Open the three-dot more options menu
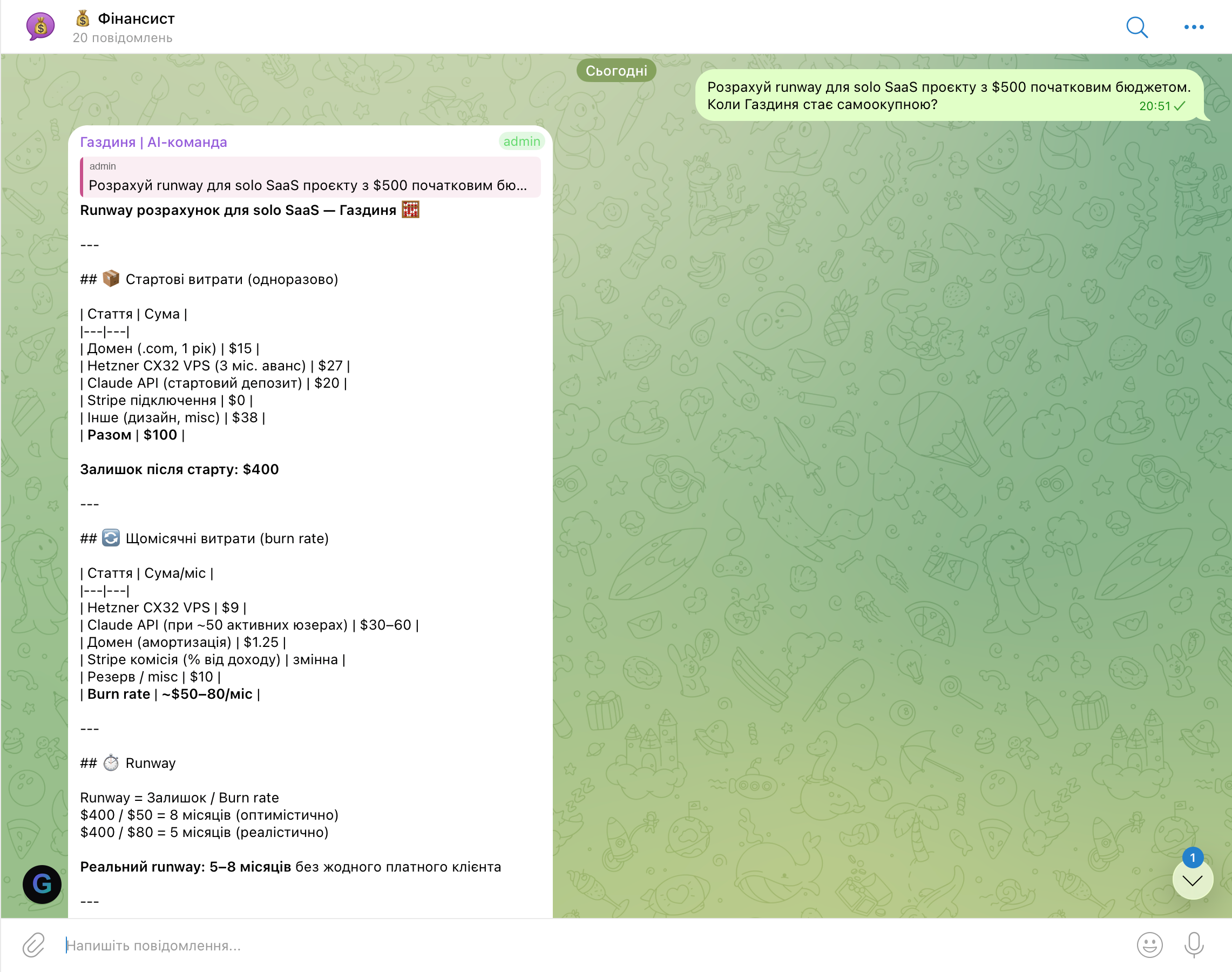The height and width of the screenshot is (972, 1232). tap(1193, 27)
